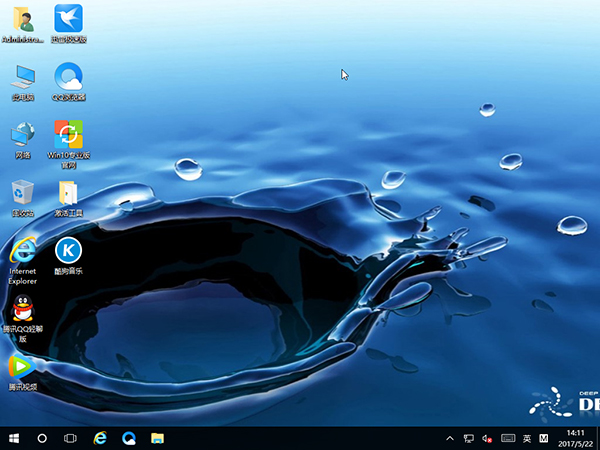Open Task View from the taskbar

click(x=71, y=438)
